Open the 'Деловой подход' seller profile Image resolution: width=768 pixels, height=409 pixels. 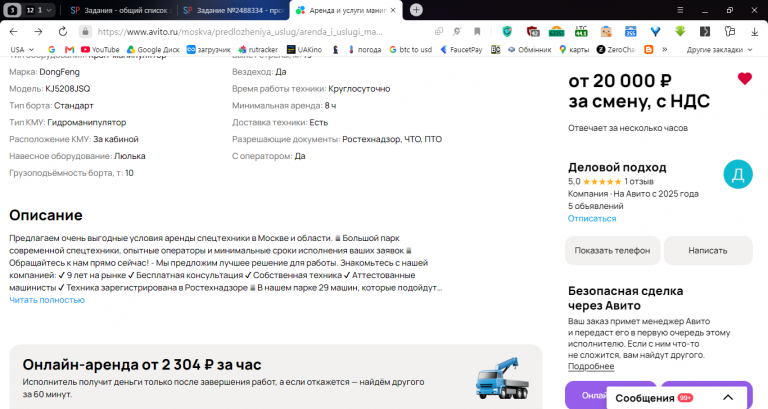[x=617, y=168]
